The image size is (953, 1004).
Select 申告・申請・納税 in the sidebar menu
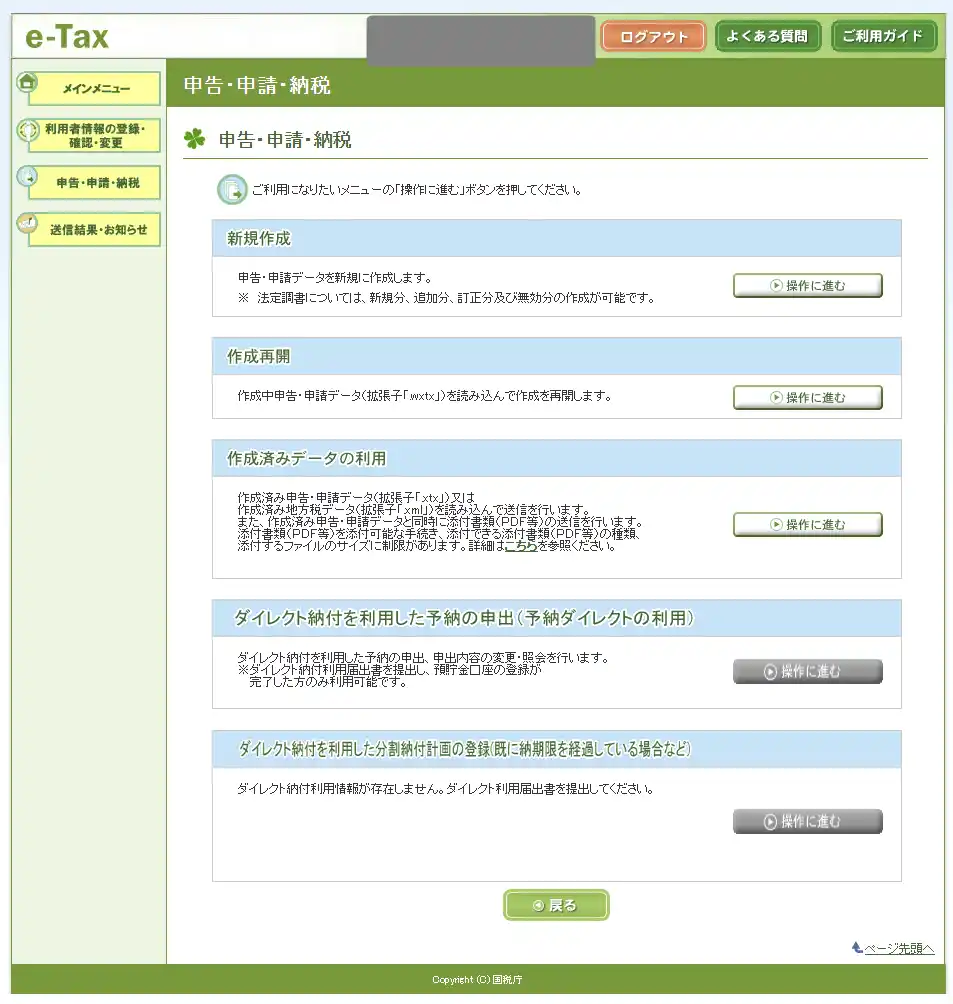[96, 183]
